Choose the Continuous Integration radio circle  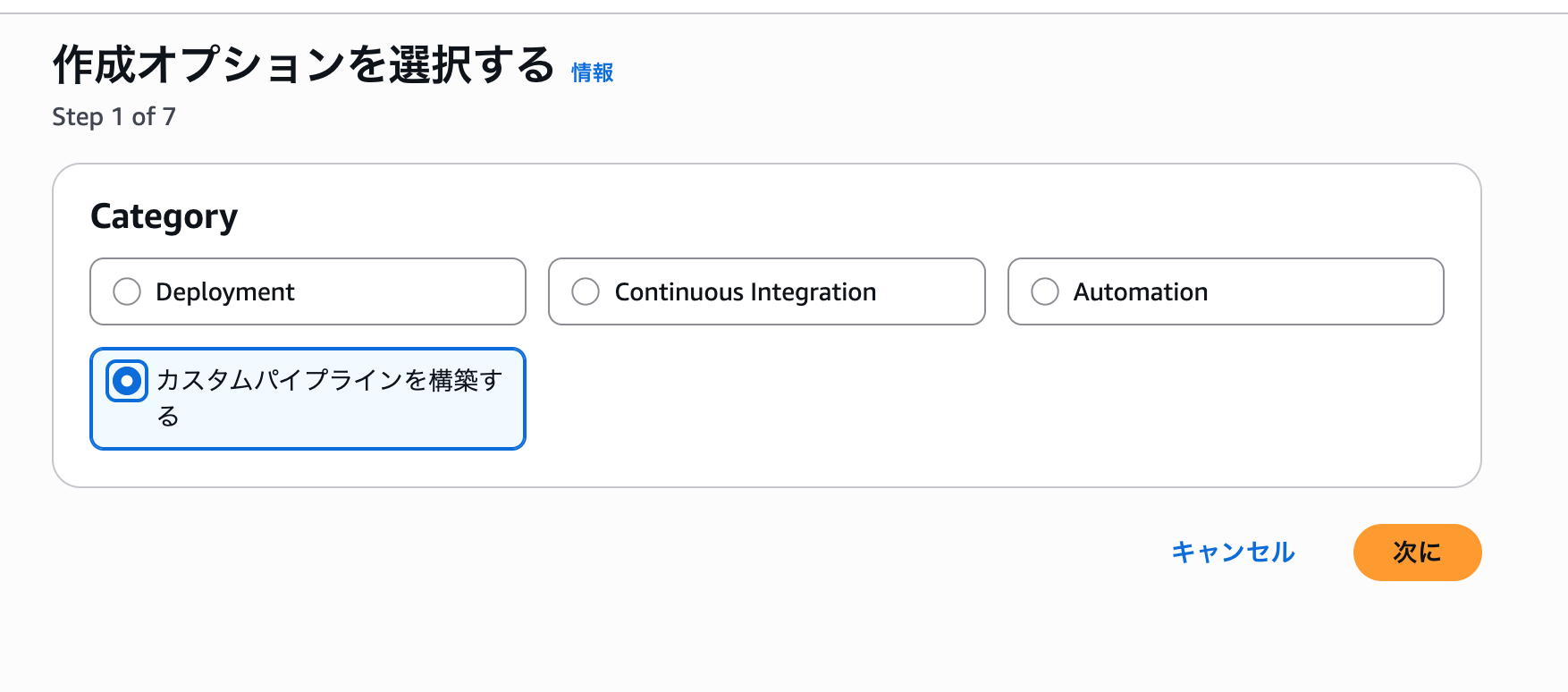[586, 291]
